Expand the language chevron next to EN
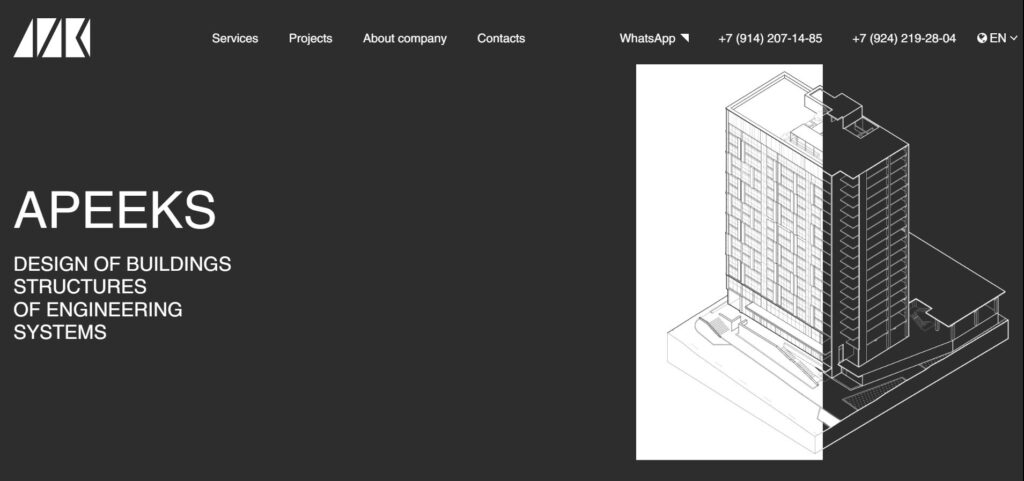Viewport: 1024px width, 481px height. [x=1014, y=39]
